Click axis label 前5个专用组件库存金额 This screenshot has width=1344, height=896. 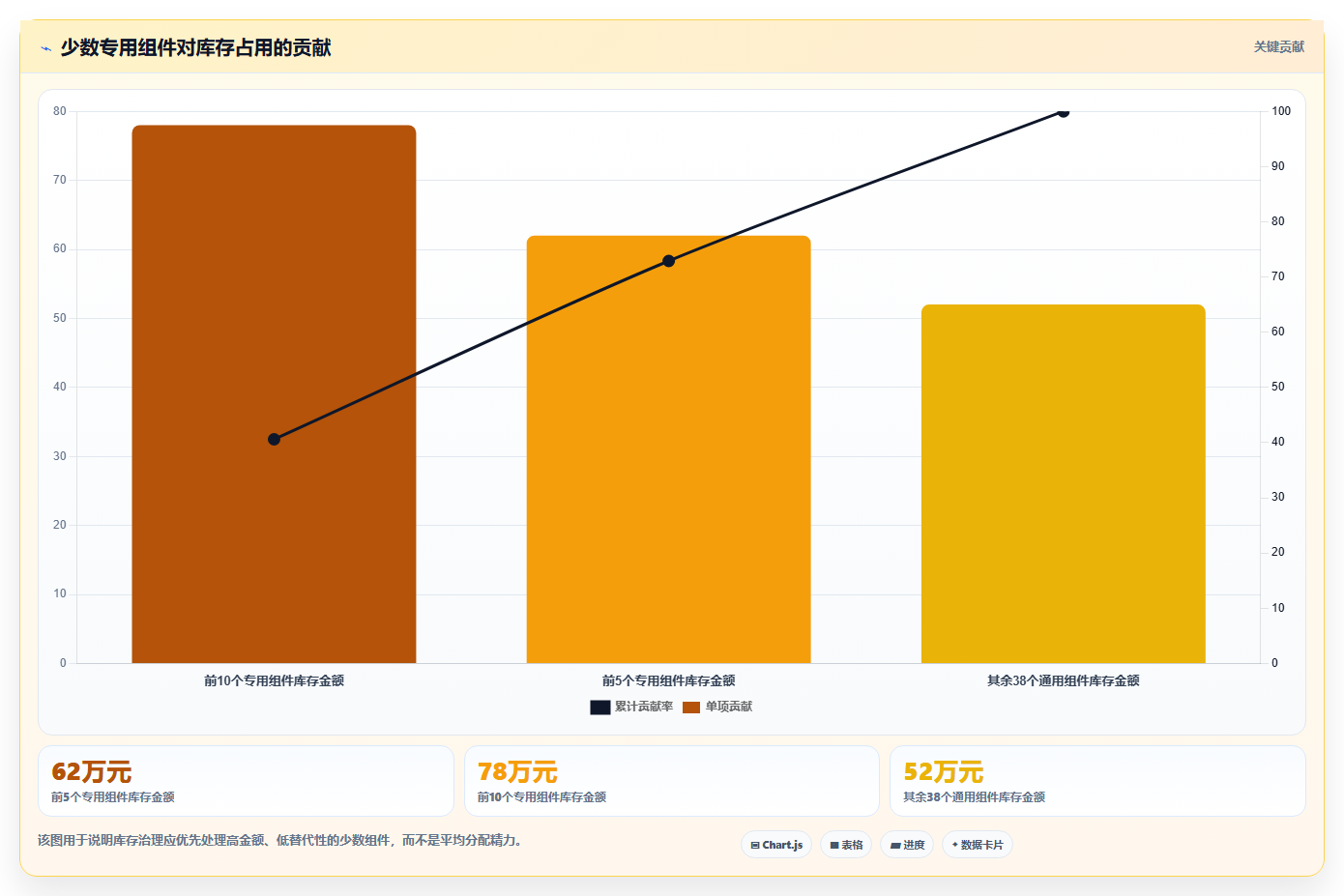tap(668, 680)
